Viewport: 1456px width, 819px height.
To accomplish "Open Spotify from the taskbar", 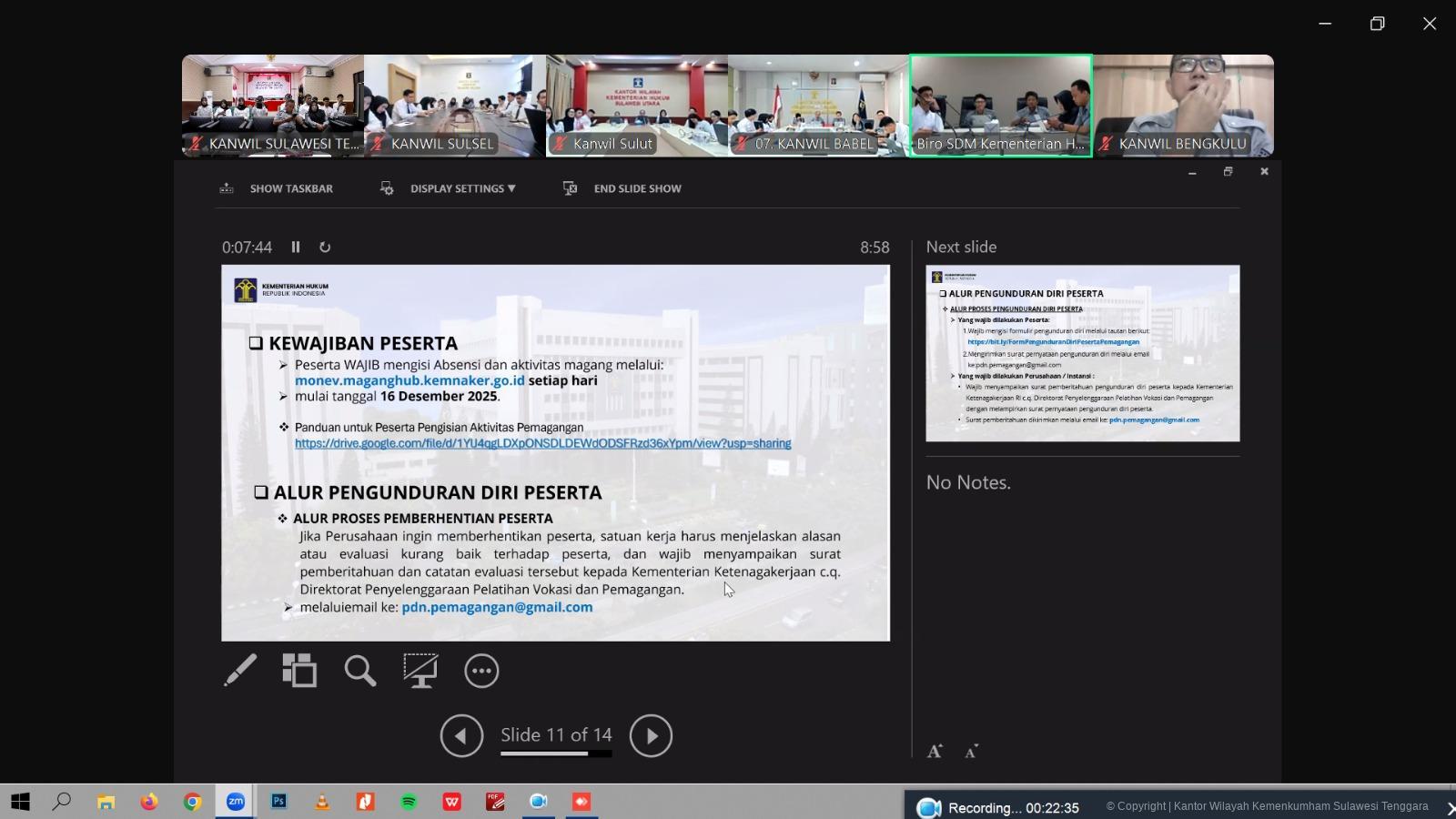I will [409, 802].
